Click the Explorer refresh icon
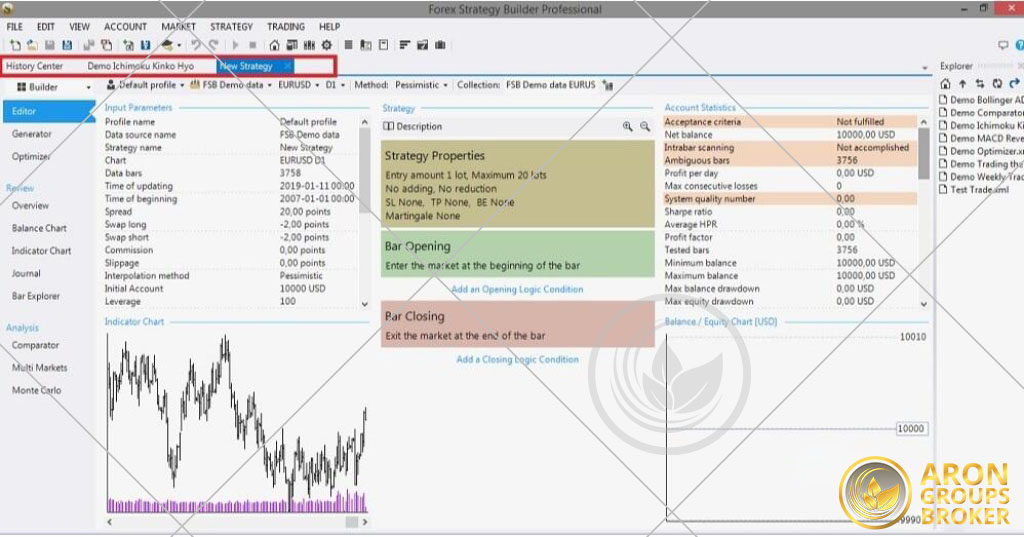 click(x=997, y=84)
